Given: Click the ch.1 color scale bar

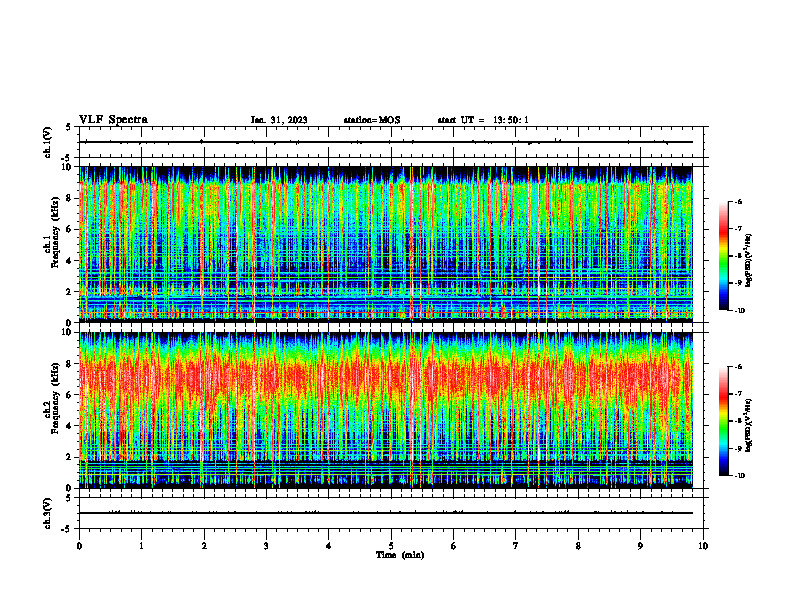Looking at the screenshot, I should point(723,256).
